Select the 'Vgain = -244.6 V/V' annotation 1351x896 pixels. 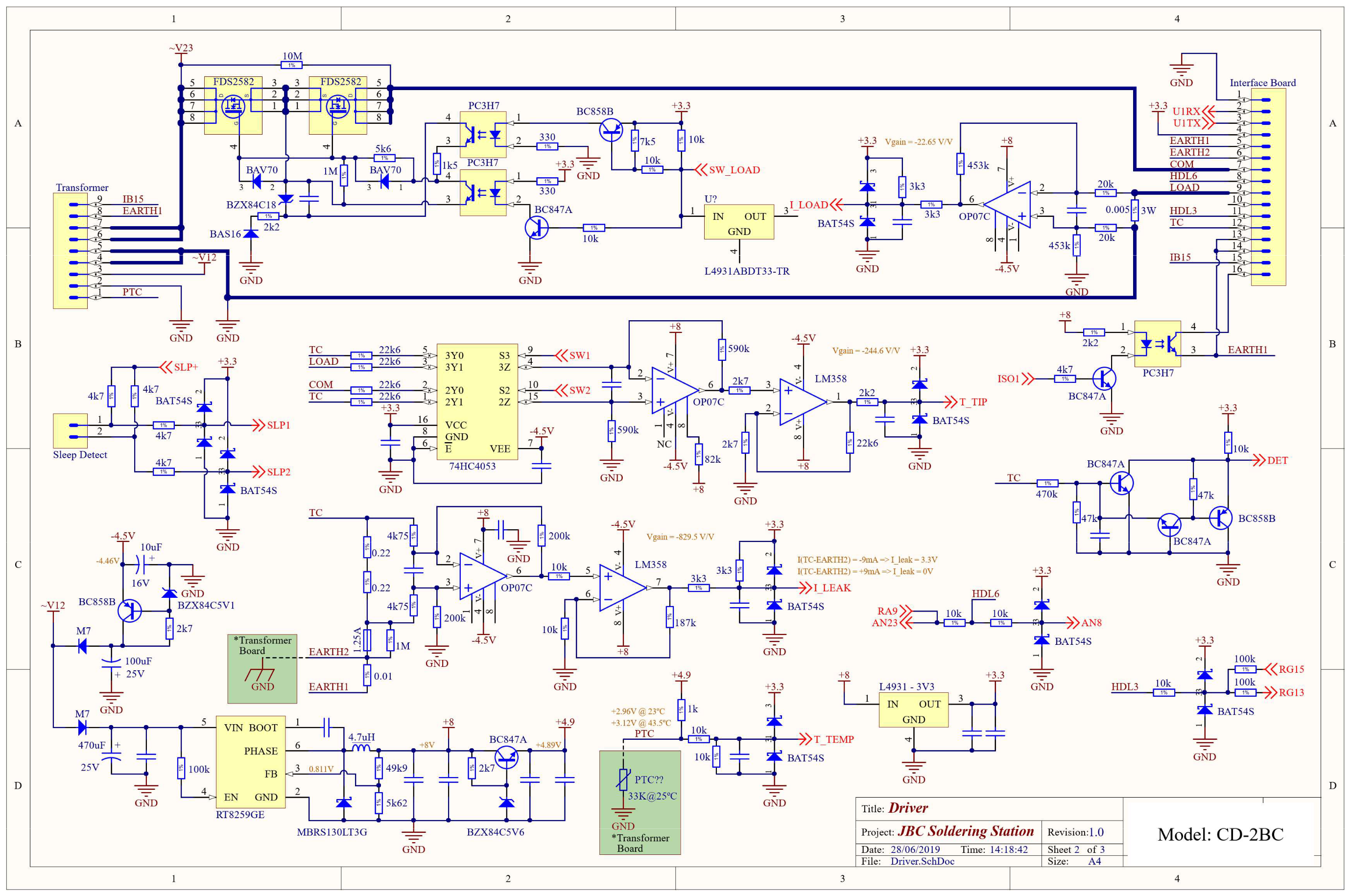(x=866, y=350)
